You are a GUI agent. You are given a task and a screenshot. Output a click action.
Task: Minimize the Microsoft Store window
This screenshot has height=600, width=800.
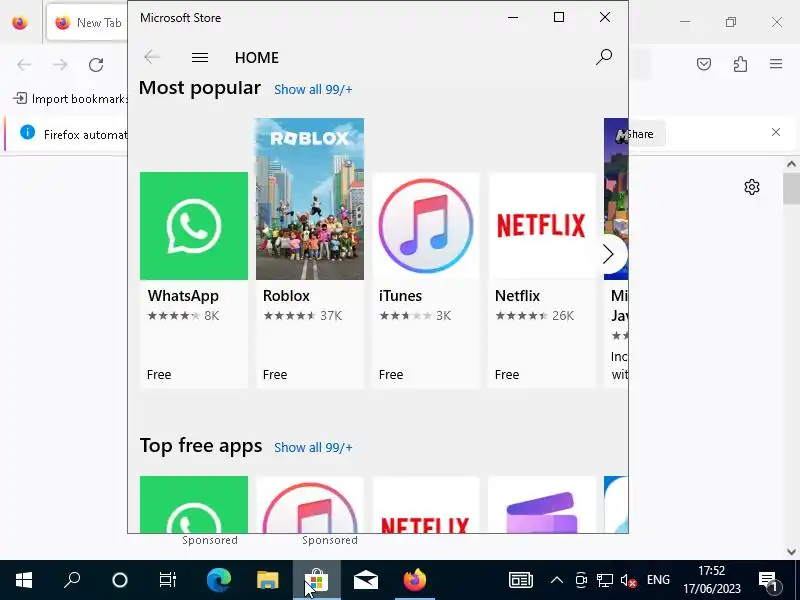click(x=513, y=17)
